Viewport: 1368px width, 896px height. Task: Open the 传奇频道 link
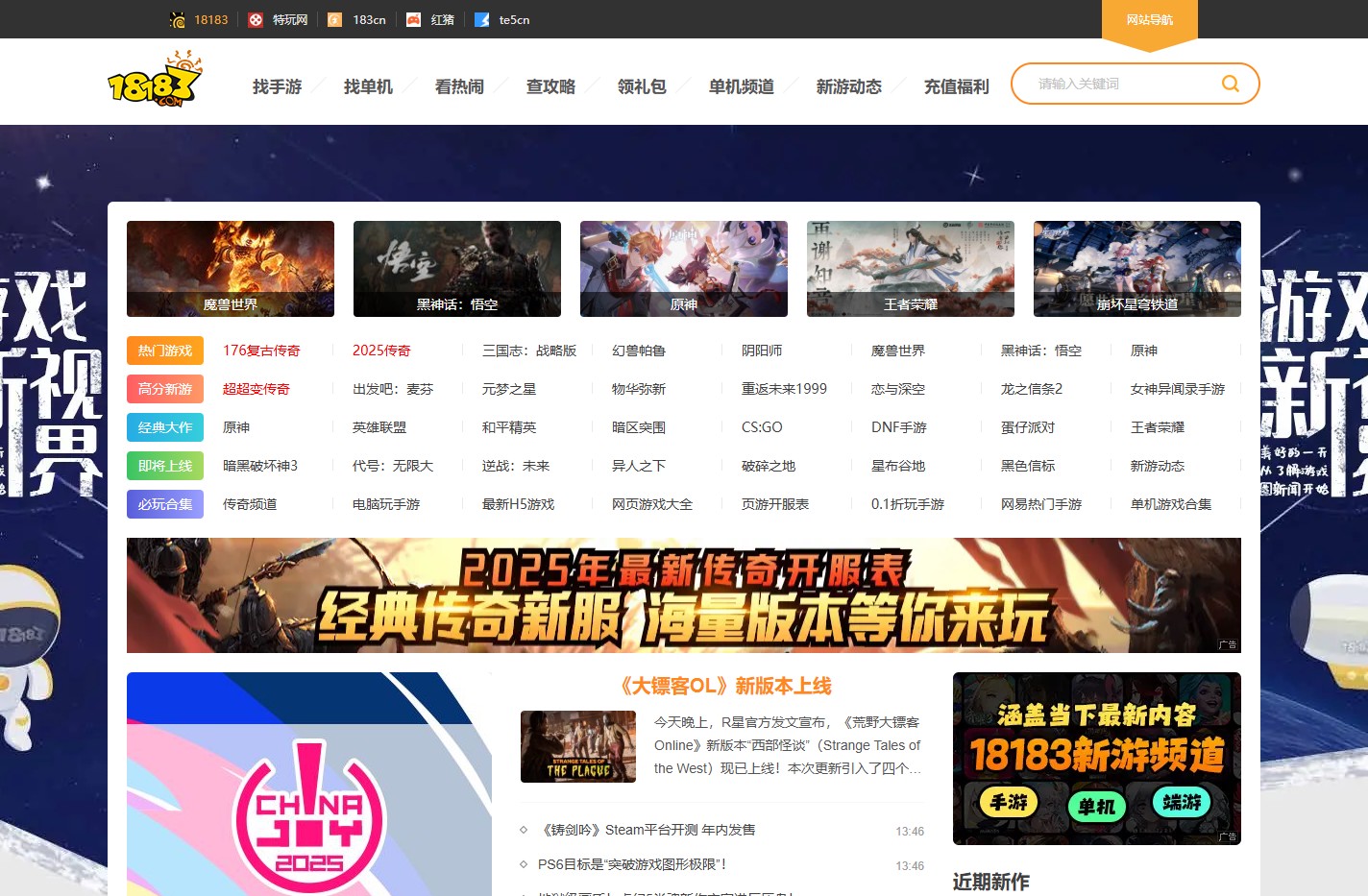250,504
